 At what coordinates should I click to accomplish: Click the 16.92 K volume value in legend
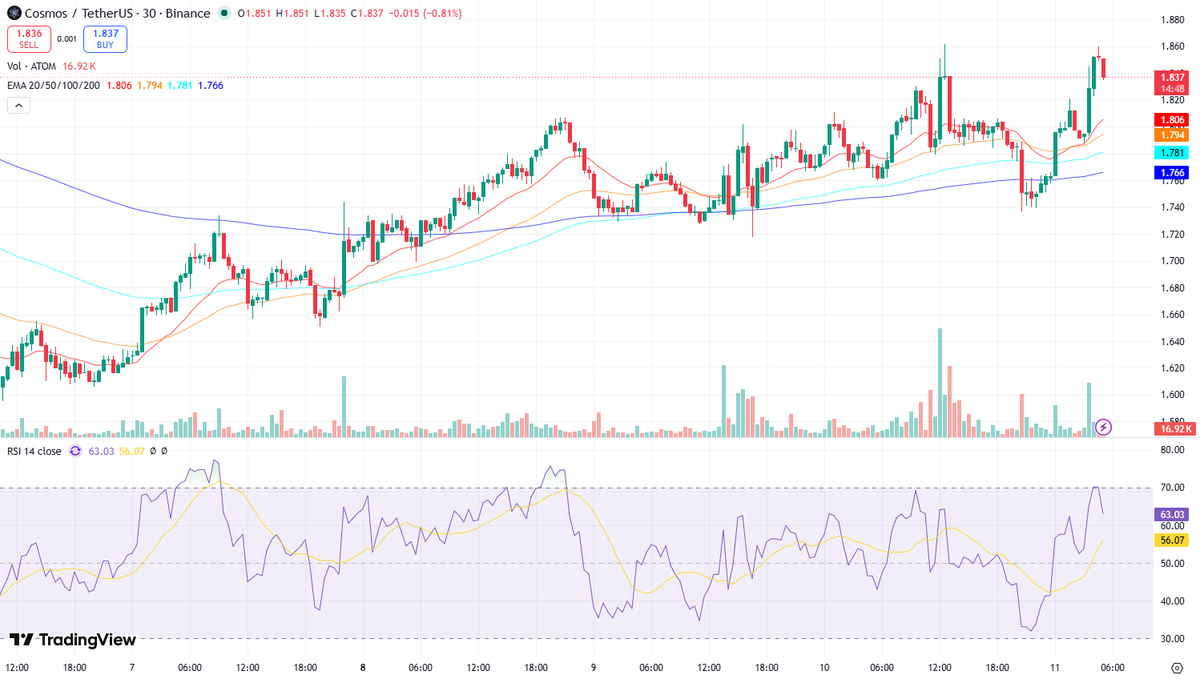(x=79, y=66)
